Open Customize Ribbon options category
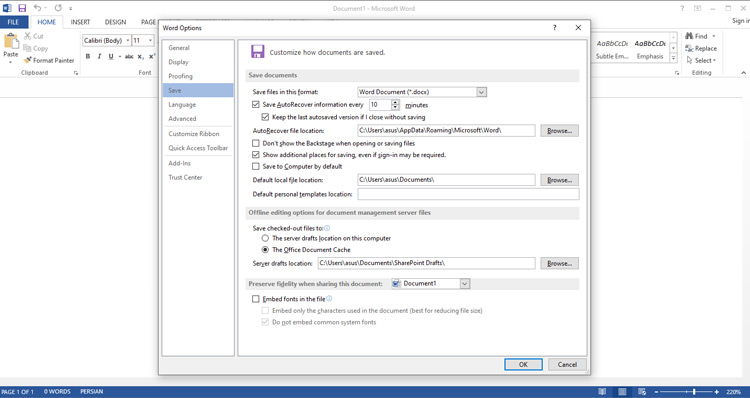 pyautogui.click(x=198, y=134)
